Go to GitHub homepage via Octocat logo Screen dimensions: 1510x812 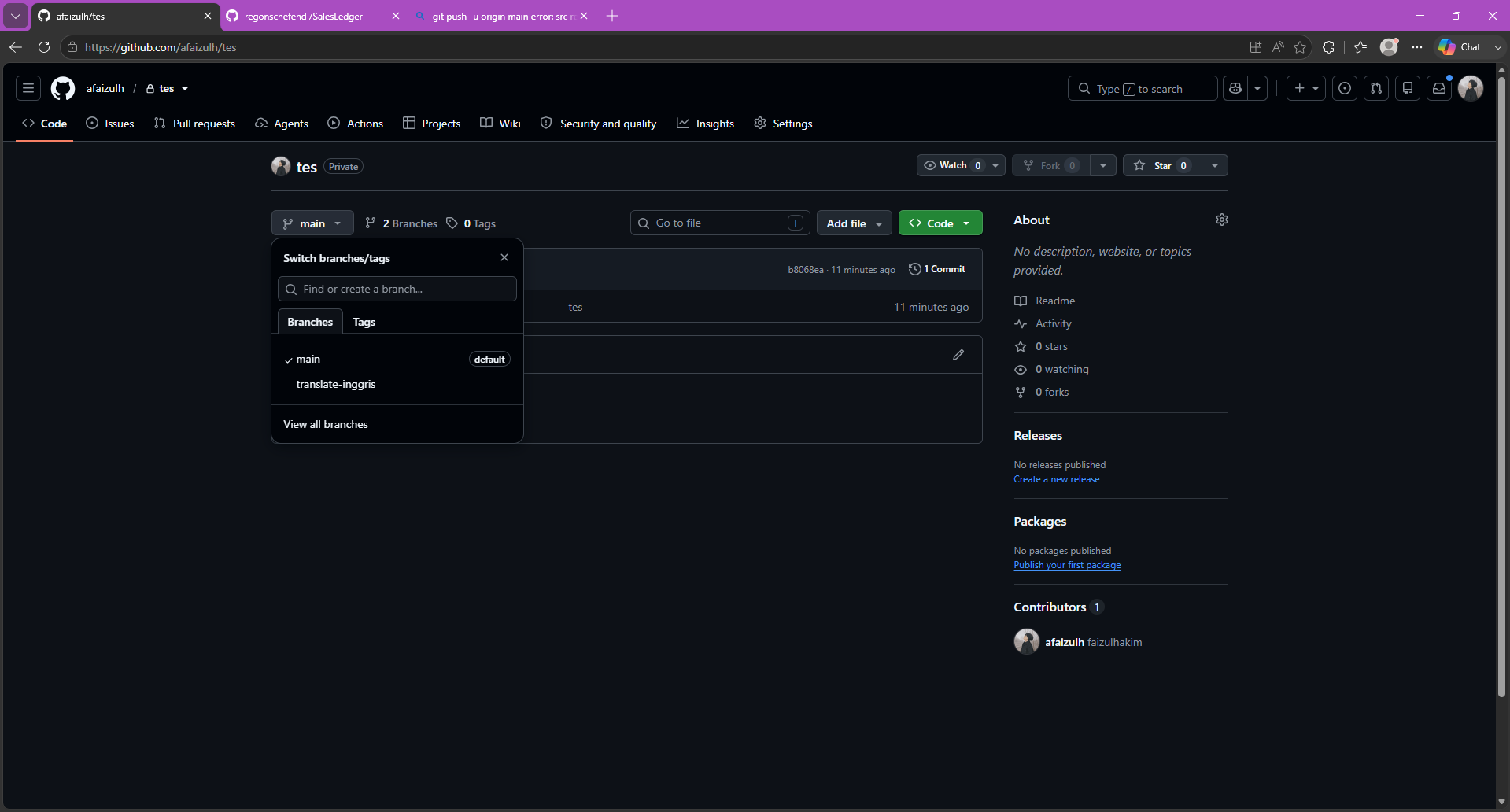pyautogui.click(x=63, y=88)
